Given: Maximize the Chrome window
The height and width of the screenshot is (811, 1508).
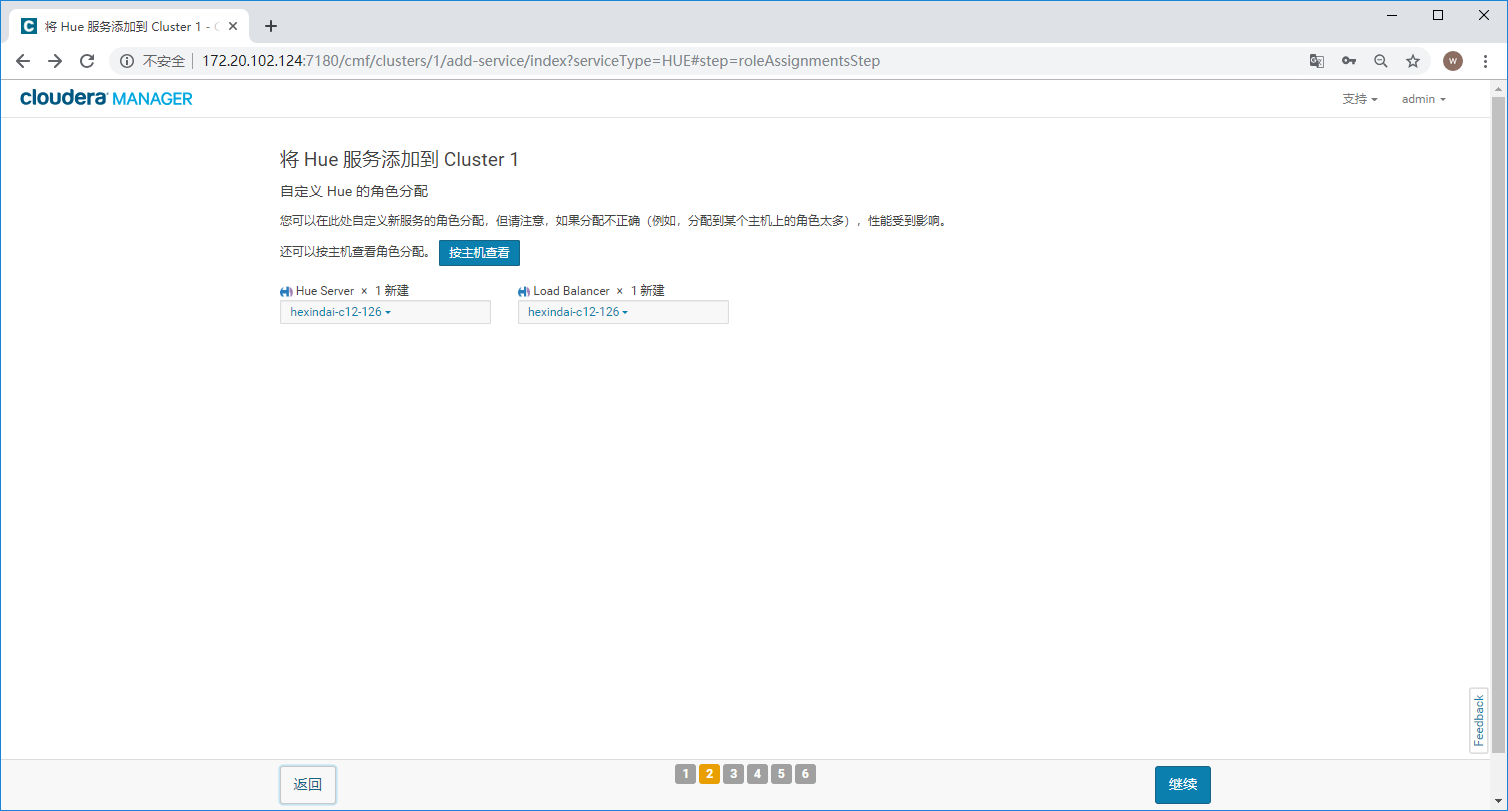Looking at the screenshot, I should (x=1438, y=15).
